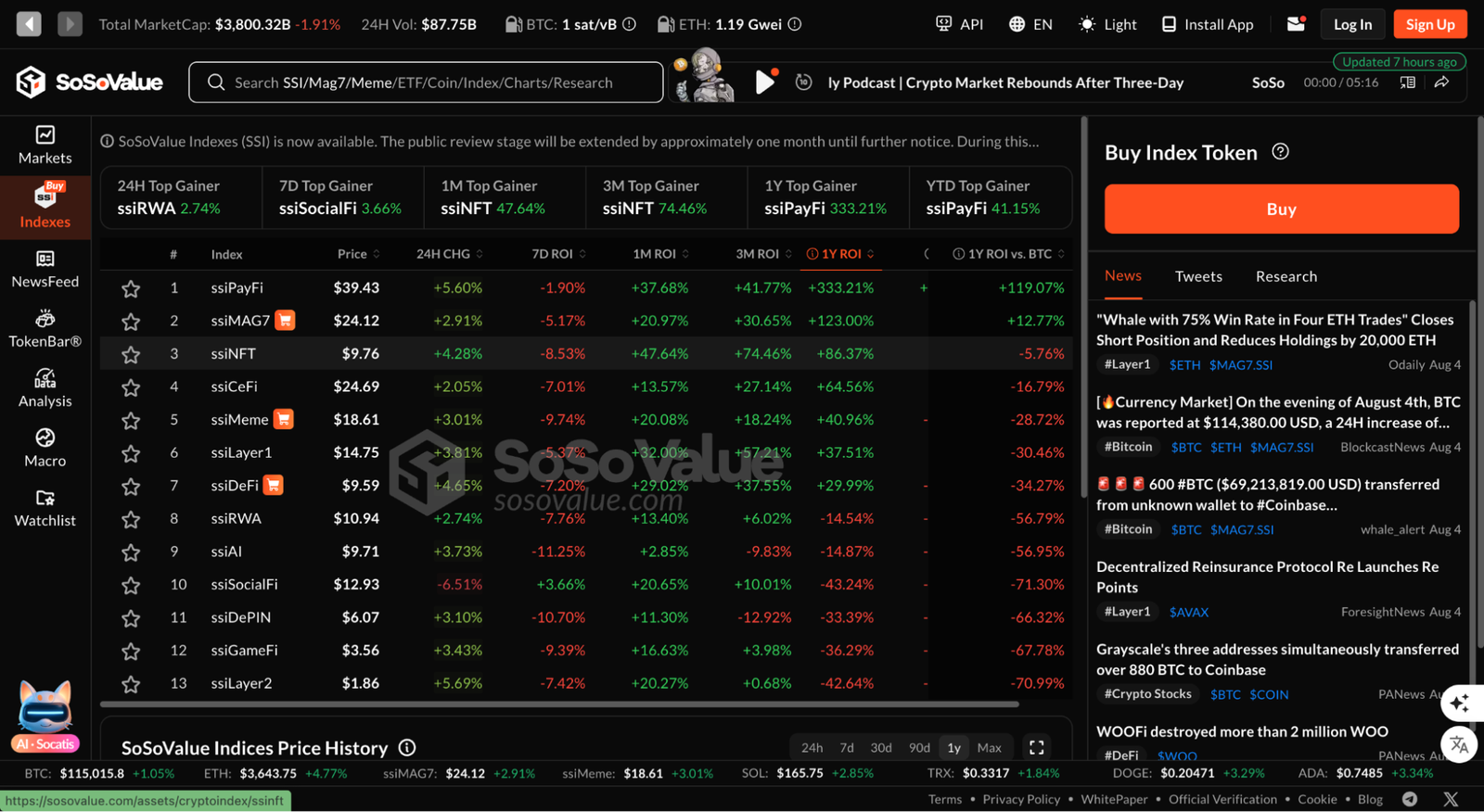
Task: Switch to the News tab
Action: pyautogui.click(x=1122, y=275)
